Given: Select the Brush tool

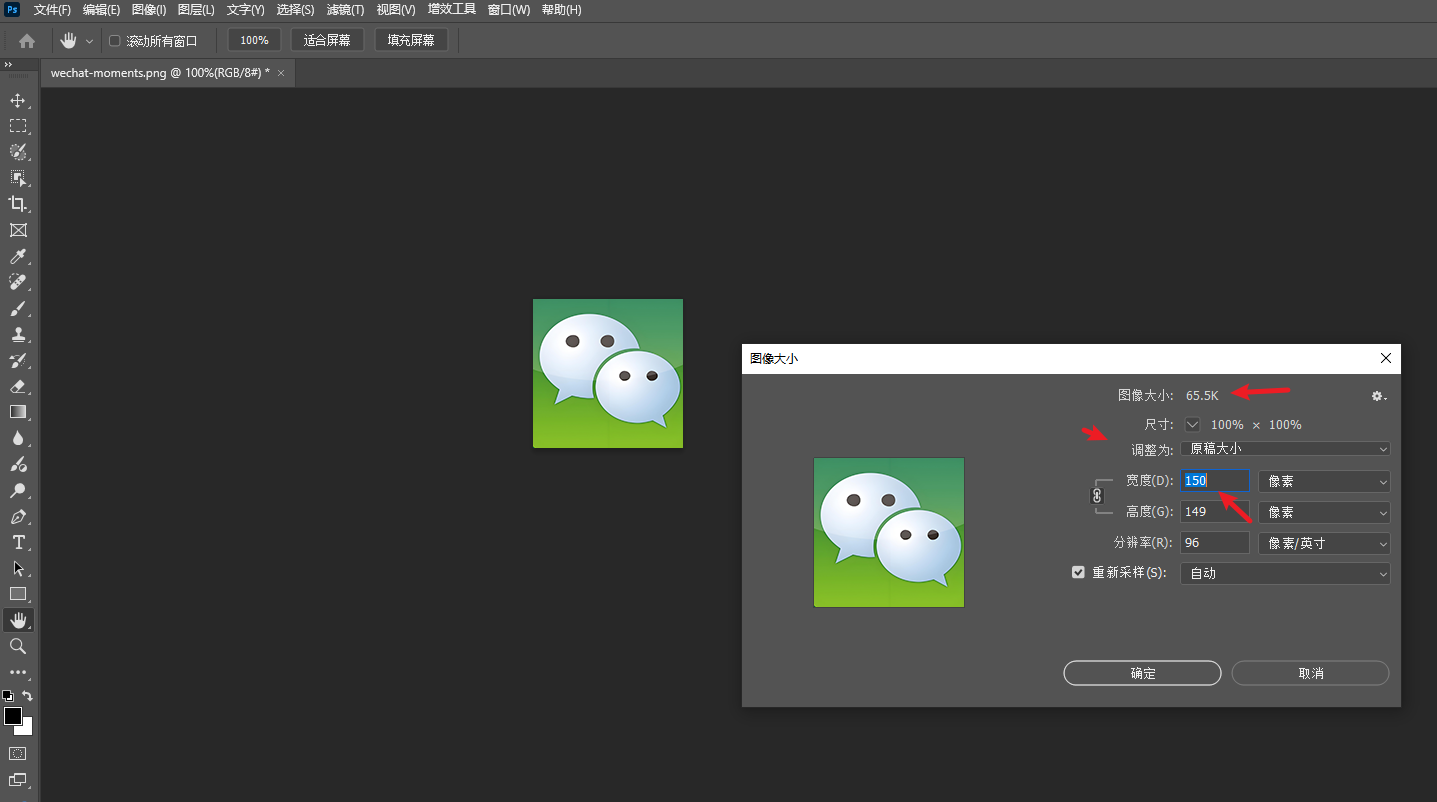Looking at the screenshot, I should click(18, 309).
